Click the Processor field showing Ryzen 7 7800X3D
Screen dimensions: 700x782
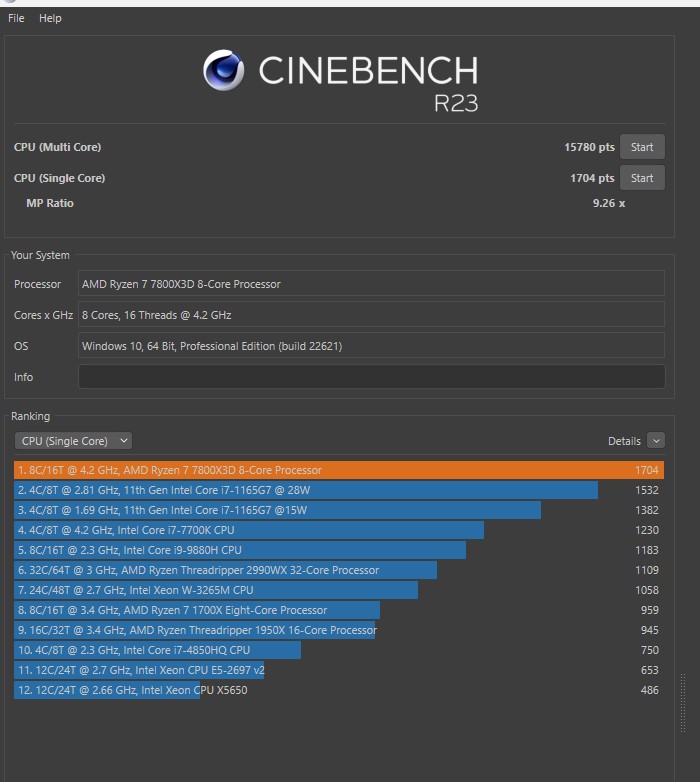click(371, 284)
